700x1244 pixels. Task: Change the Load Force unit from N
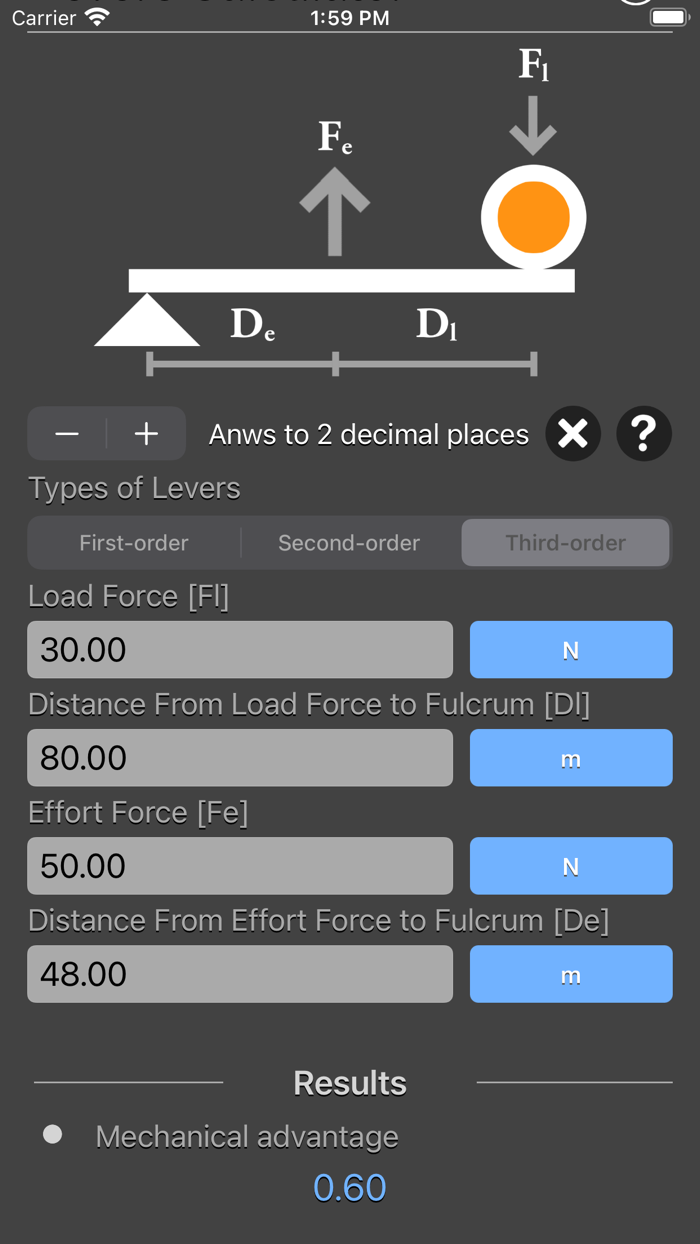point(571,650)
